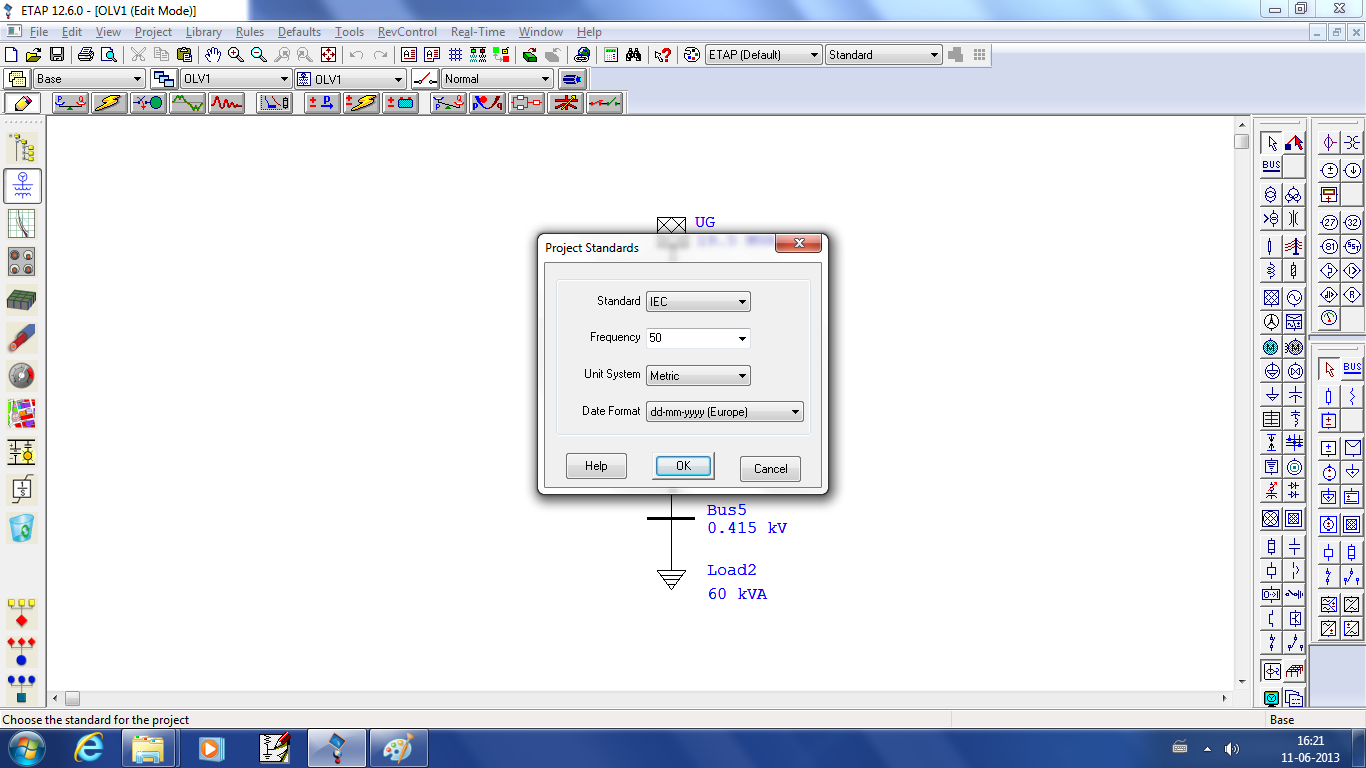Select the Load Flow Analysis mode icon
This screenshot has height=768, width=1366.
coord(70,102)
